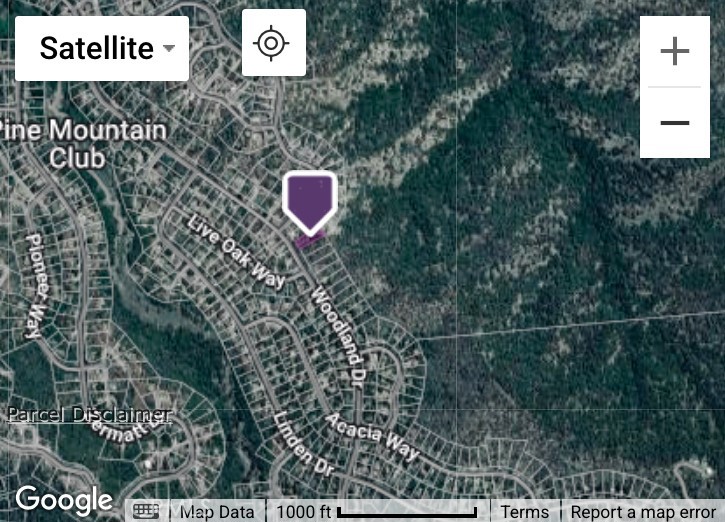This screenshot has width=725, height=522.
Task: Center map with the locate target icon
Action: pyautogui.click(x=274, y=43)
